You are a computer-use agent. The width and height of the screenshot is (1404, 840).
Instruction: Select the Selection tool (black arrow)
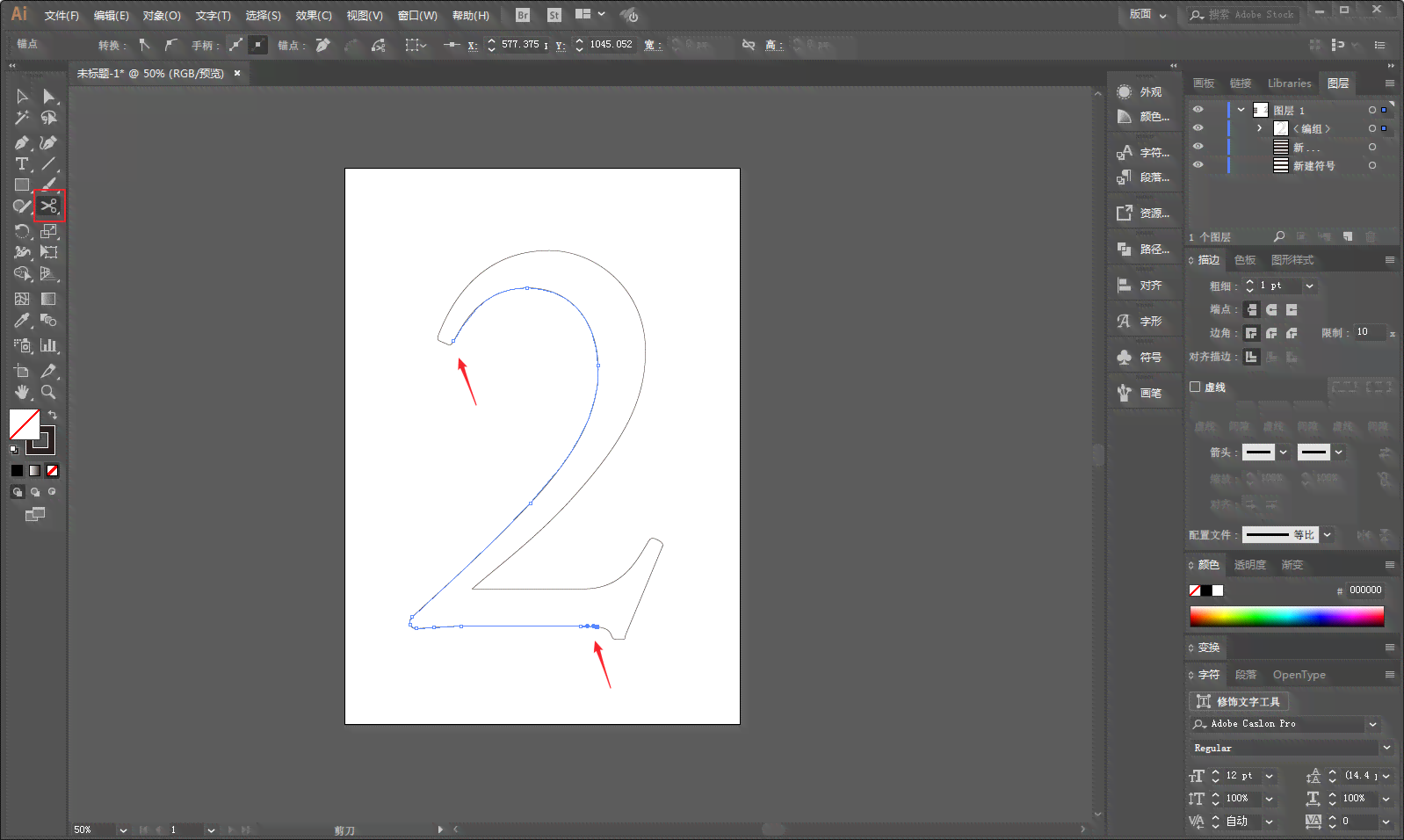pos(23,97)
